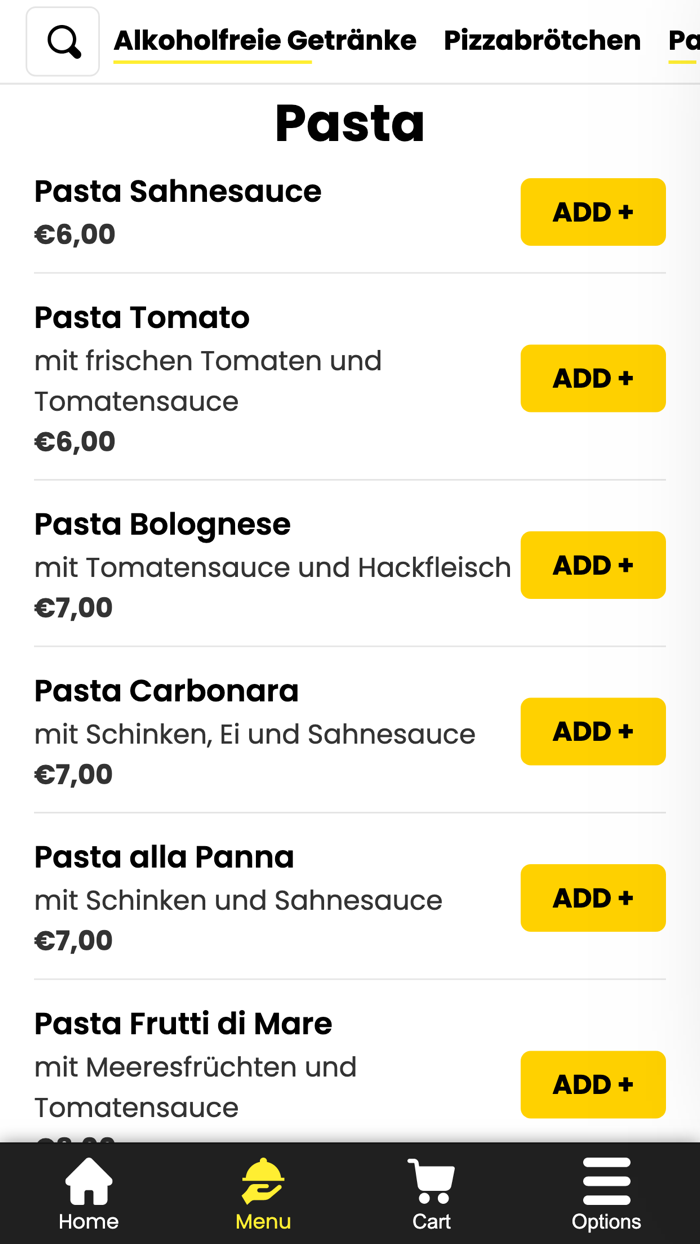Click ADD + next to Pasta alla Panna
This screenshot has width=700, height=1244.
(592, 898)
